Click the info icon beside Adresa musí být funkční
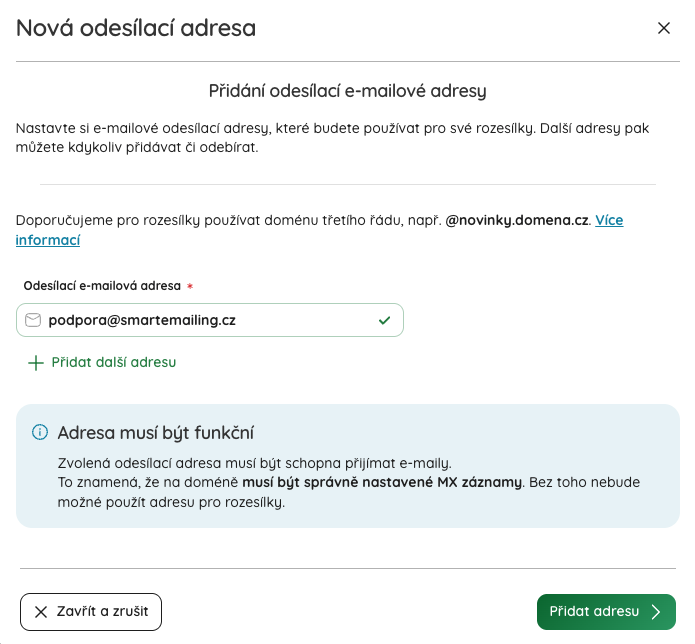695x644 pixels. 40,432
